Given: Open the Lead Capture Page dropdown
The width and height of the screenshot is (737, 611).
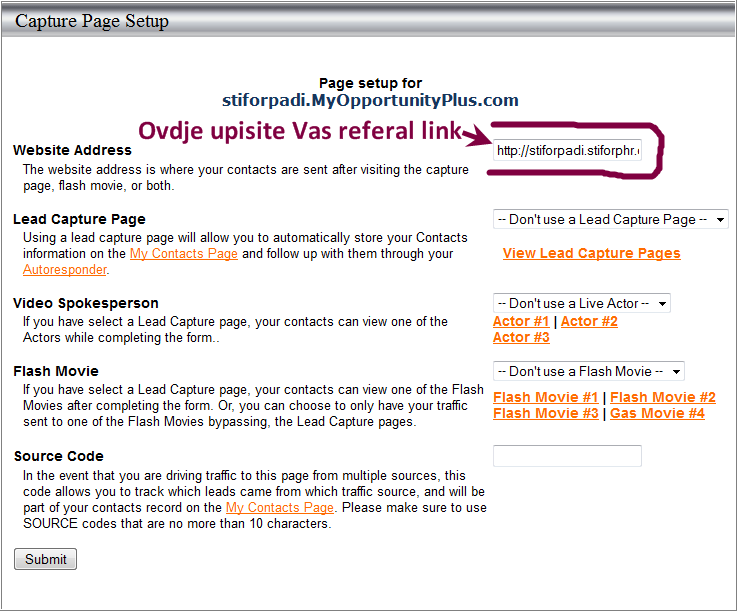Looking at the screenshot, I should pyautogui.click(x=610, y=219).
